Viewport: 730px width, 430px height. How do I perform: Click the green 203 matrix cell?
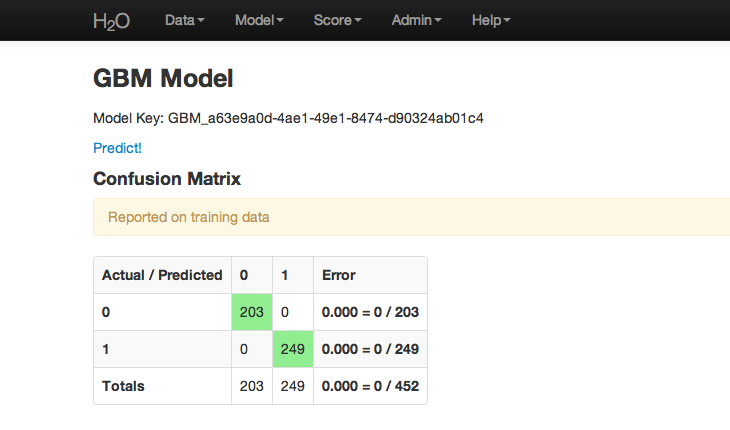[252, 312]
